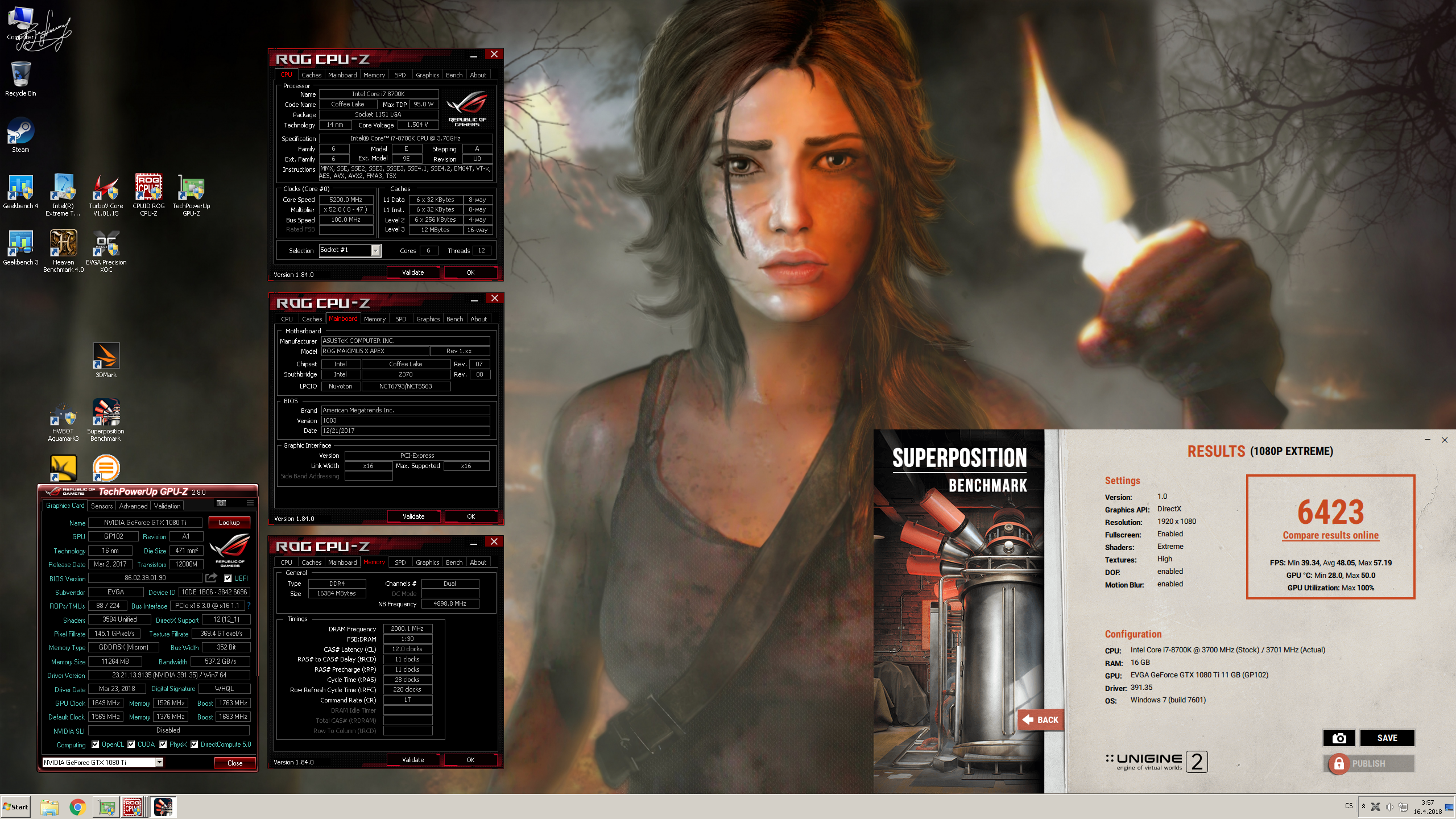Open the volume speaker tray icon

1389,807
